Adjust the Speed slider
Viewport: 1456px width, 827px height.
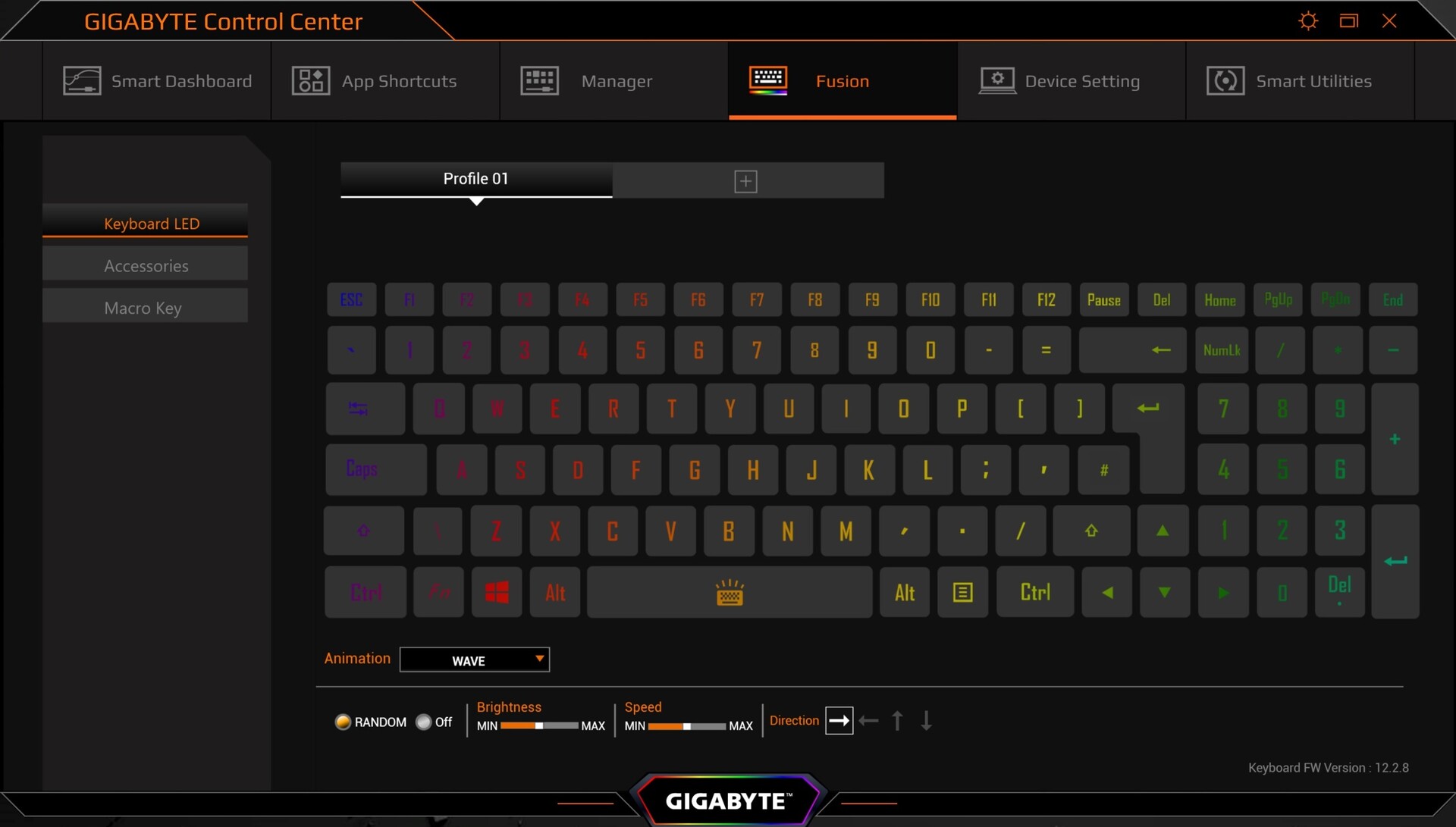click(x=687, y=726)
